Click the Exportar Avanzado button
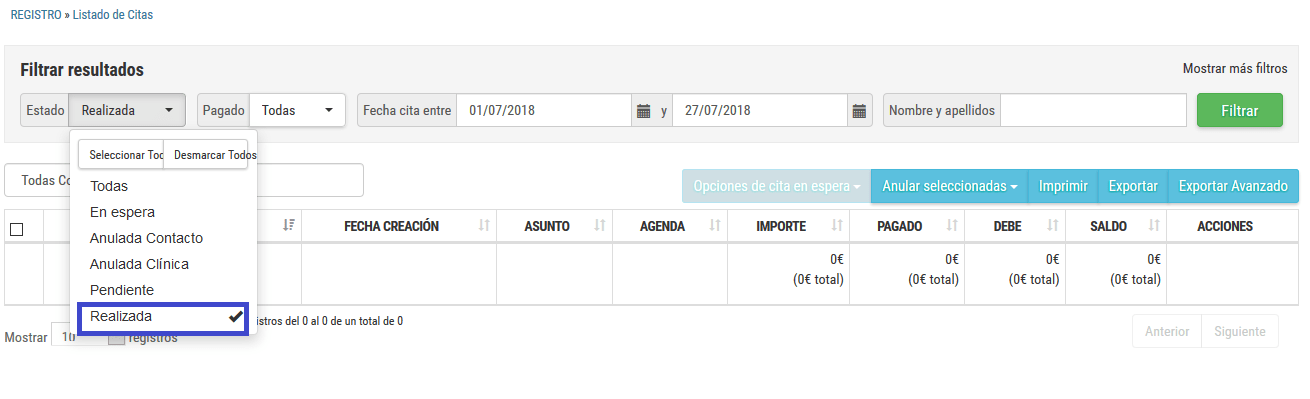The width and height of the screenshot is (1310, 399). pos(1233,186)
